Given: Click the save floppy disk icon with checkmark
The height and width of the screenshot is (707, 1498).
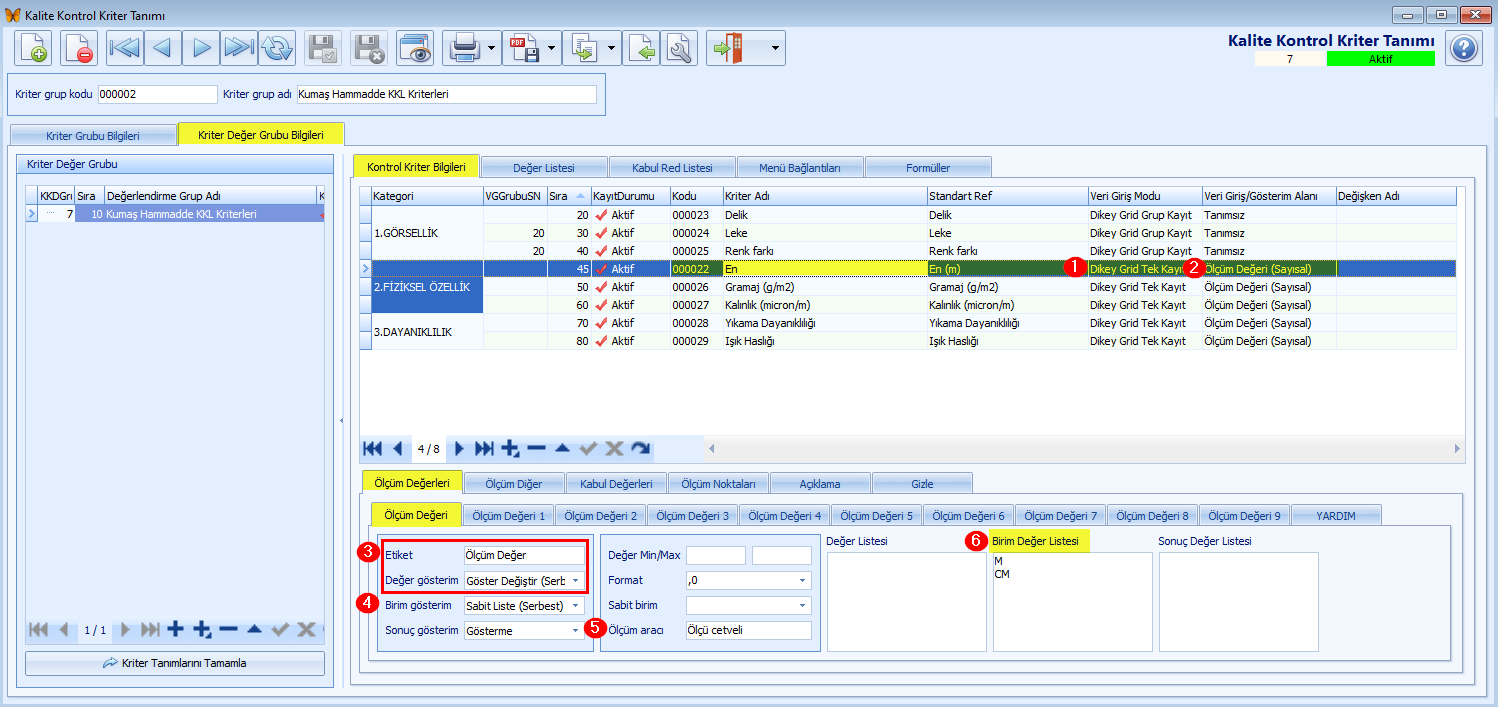Looking at the screenshot, I should click(x=323, y=48).
